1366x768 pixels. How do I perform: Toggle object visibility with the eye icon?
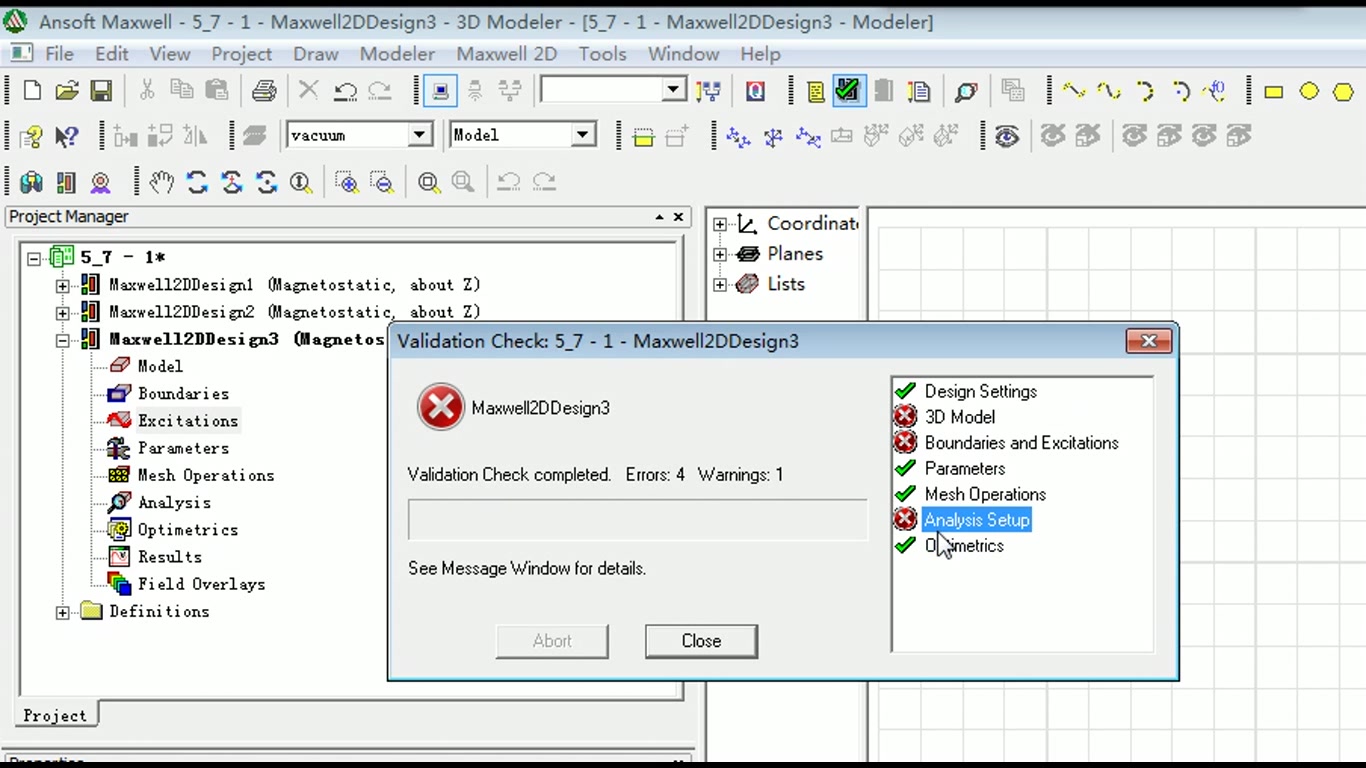1007,136
